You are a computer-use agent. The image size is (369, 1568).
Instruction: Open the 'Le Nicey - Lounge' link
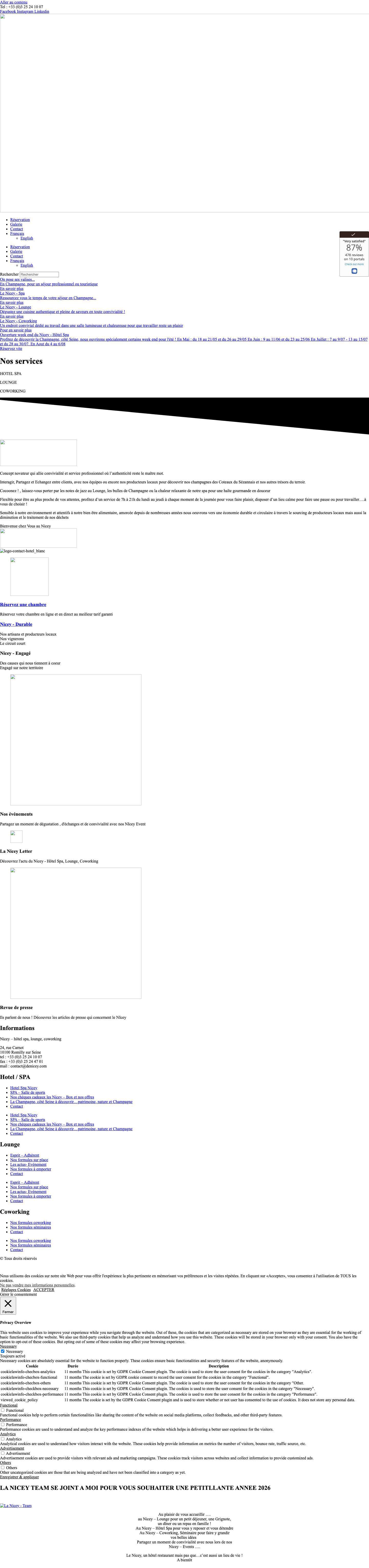[x=15, y=307]
